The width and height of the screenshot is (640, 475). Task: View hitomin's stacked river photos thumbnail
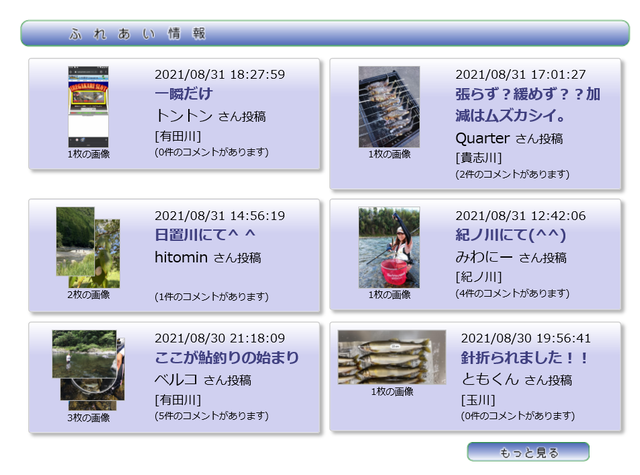88,247
